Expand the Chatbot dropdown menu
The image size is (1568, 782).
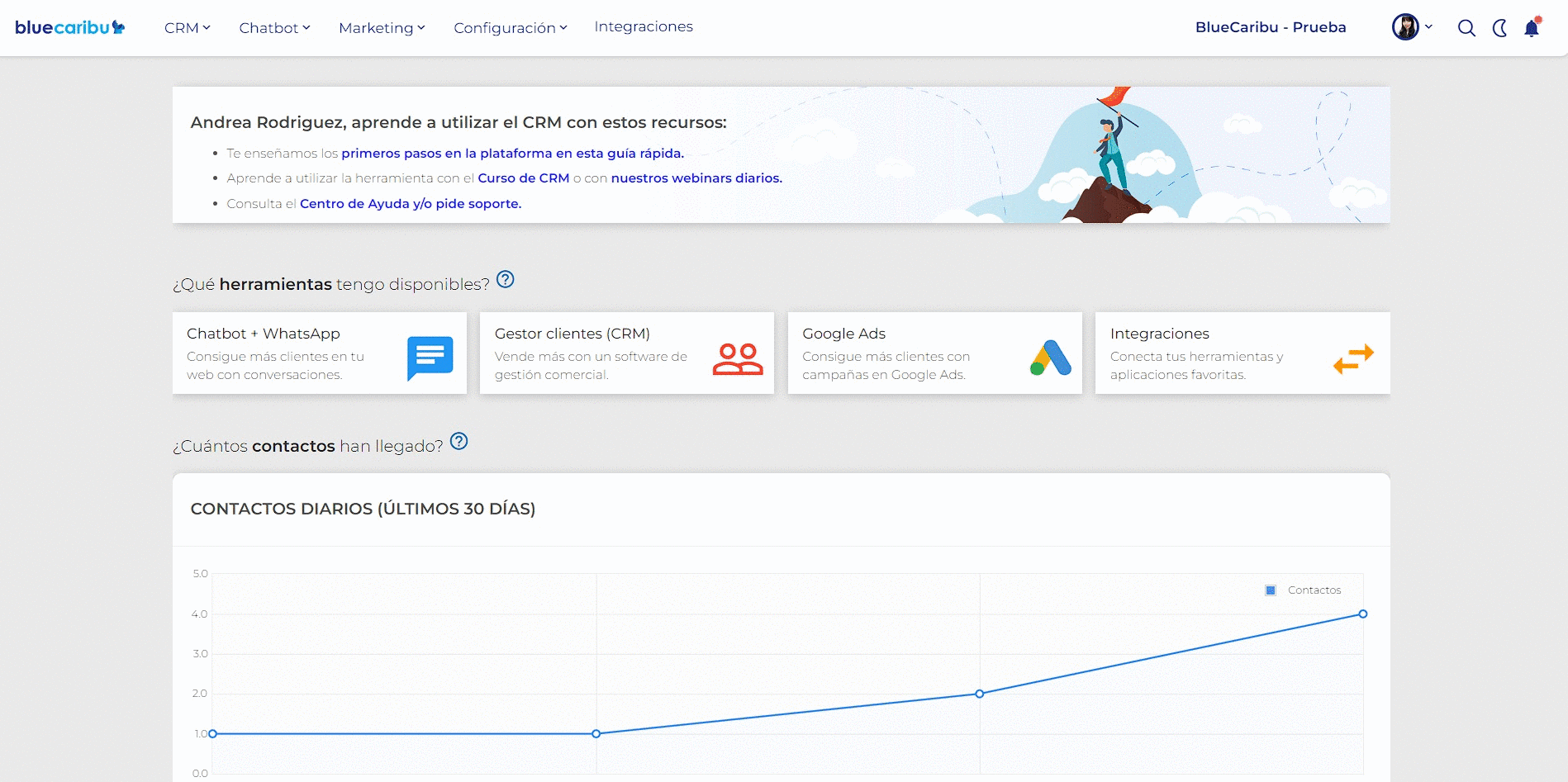coord(274,28)
